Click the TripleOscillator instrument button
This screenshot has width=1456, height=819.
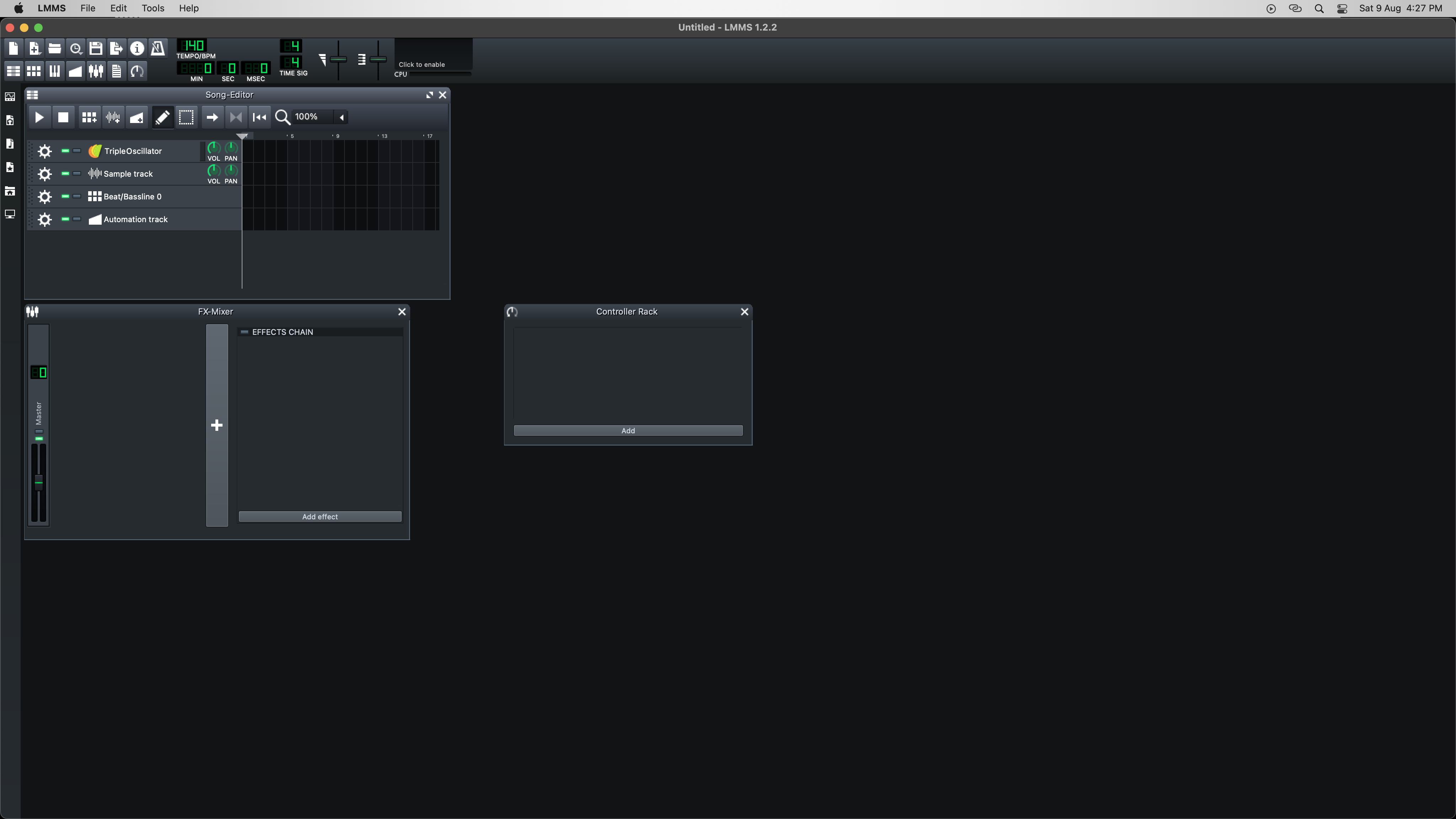pos(143,151)
